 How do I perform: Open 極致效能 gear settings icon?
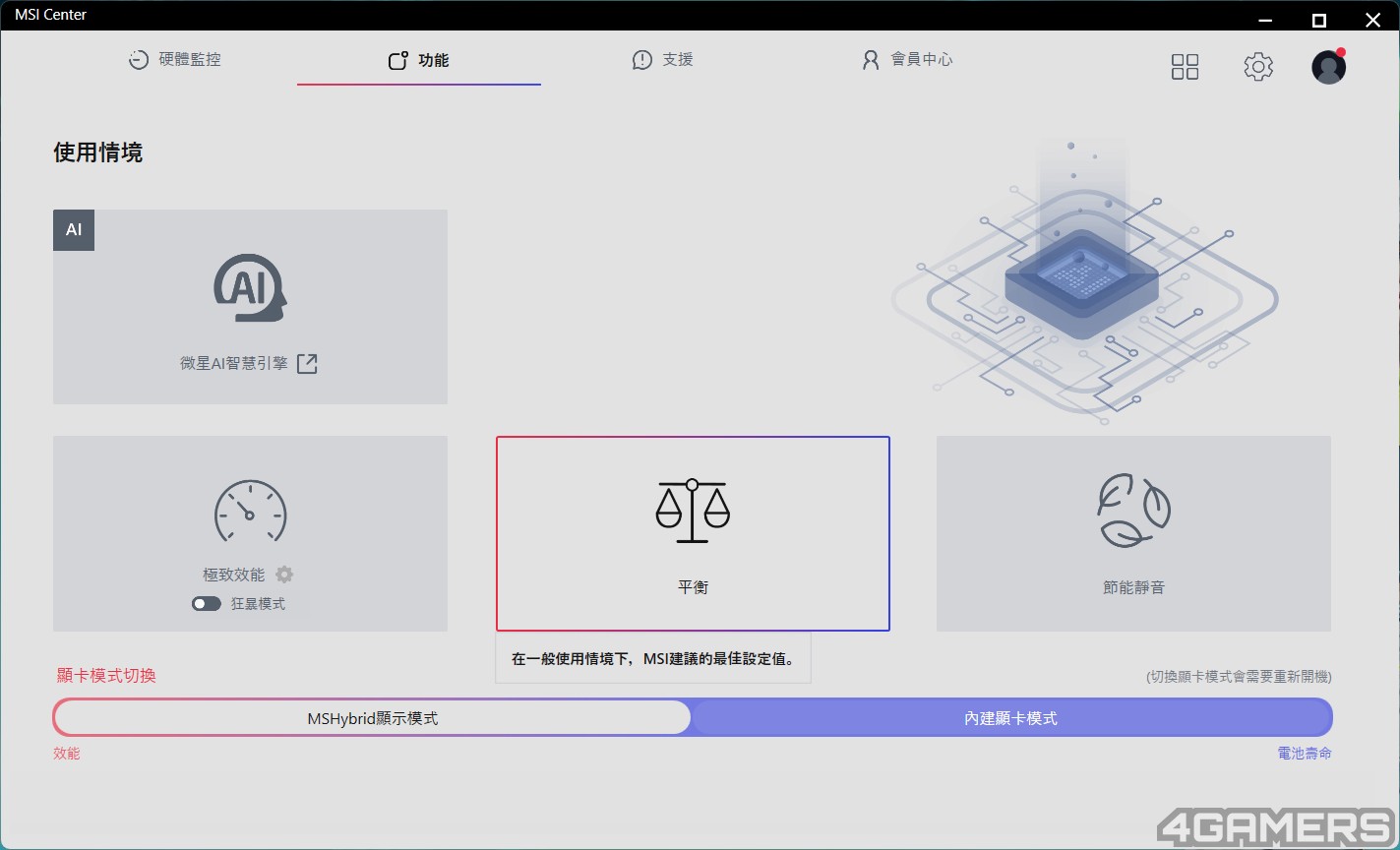pyautogui.click(x=284, y=575)
